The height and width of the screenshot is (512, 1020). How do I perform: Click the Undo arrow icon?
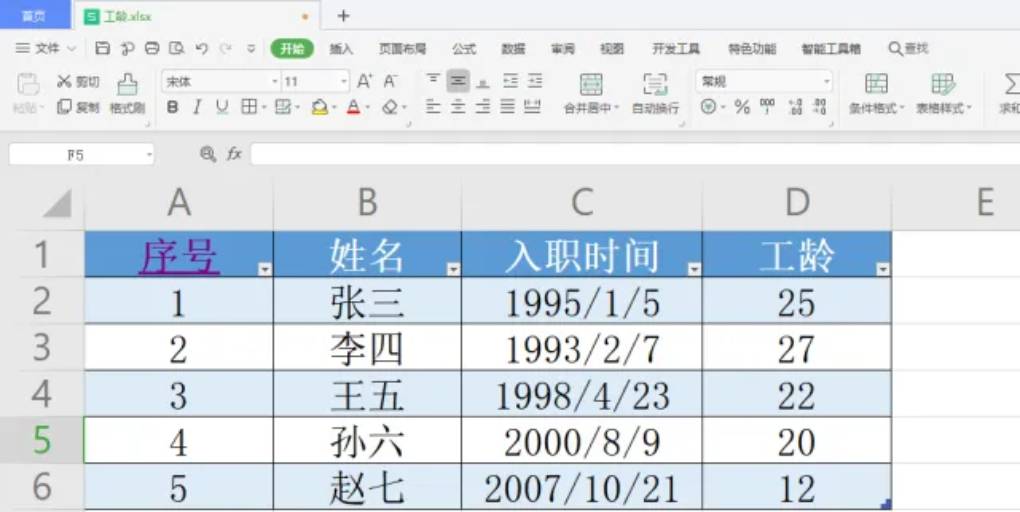pyautogui.click(x=202, y=48)
